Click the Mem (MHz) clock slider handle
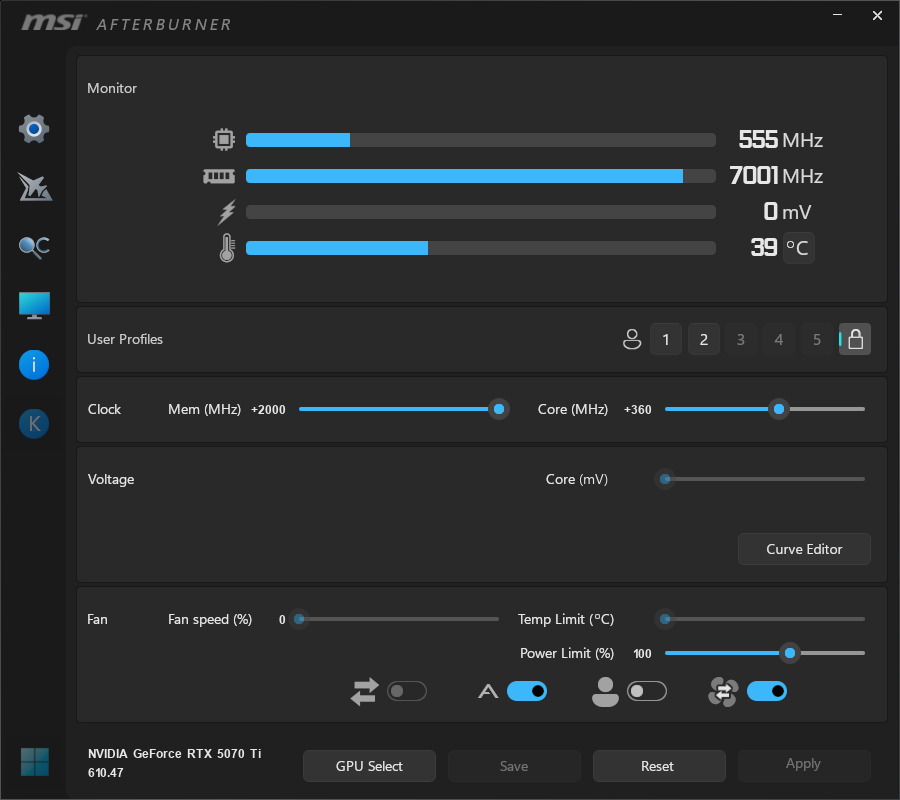900x800 pixels. (x=499, y=409)
